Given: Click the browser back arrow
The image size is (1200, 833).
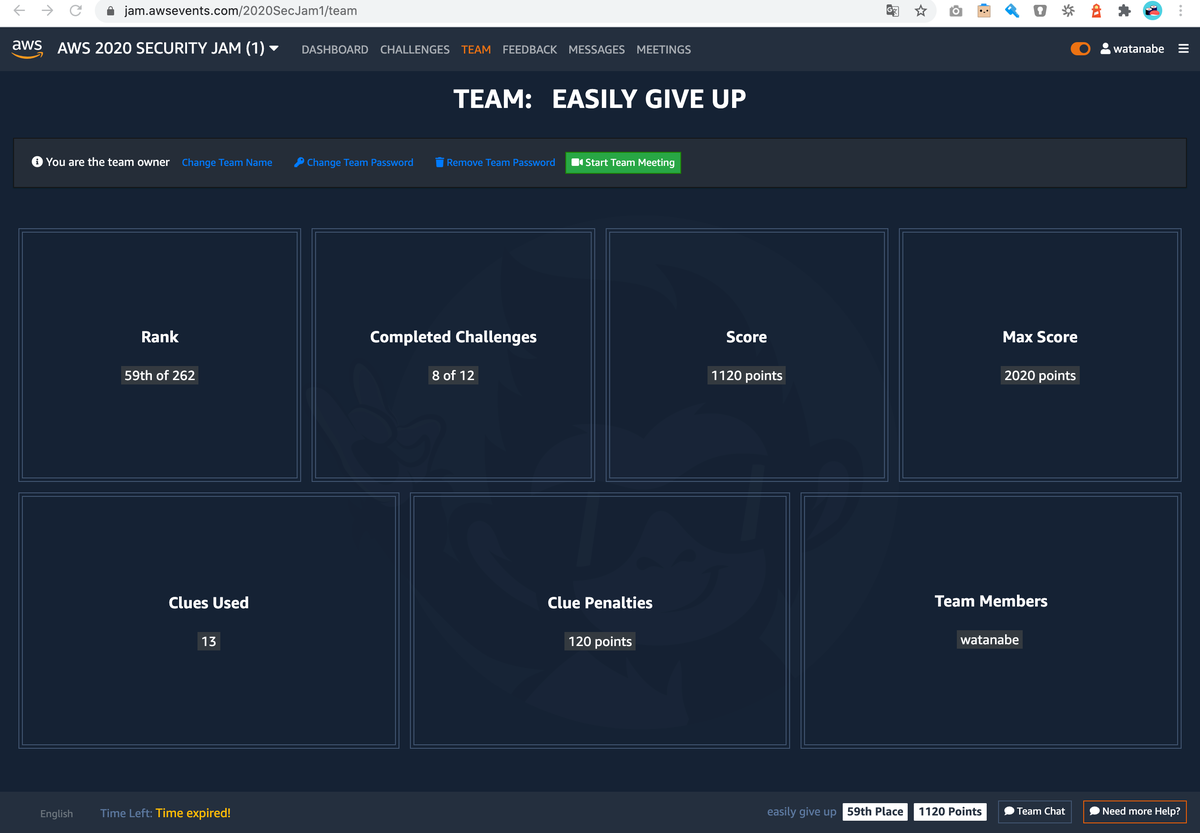Looking at the screenshot, I should click(x=19, y=11).
